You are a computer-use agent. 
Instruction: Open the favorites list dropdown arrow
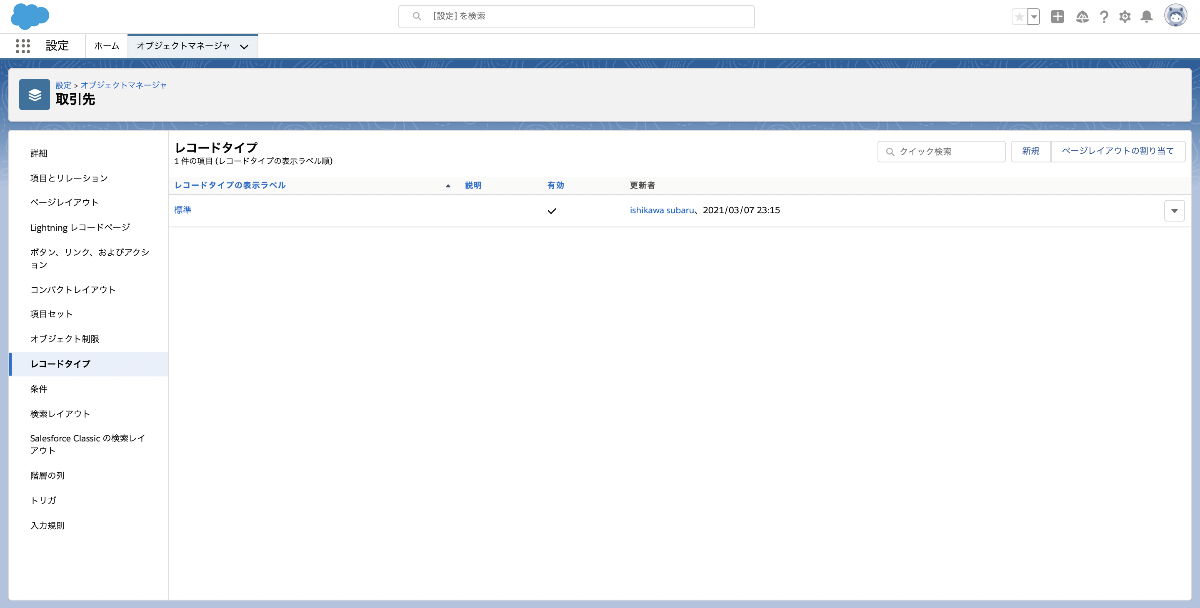(x=1034, y=17)
